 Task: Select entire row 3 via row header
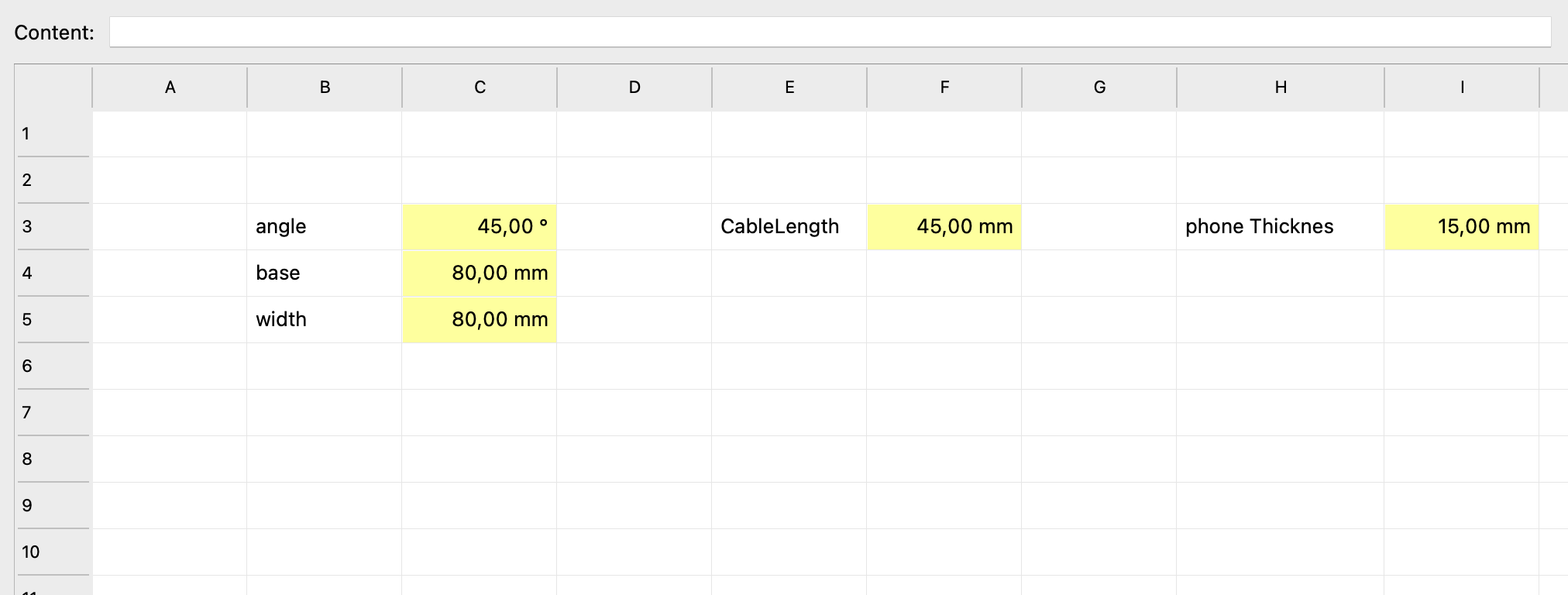point(53,226)
